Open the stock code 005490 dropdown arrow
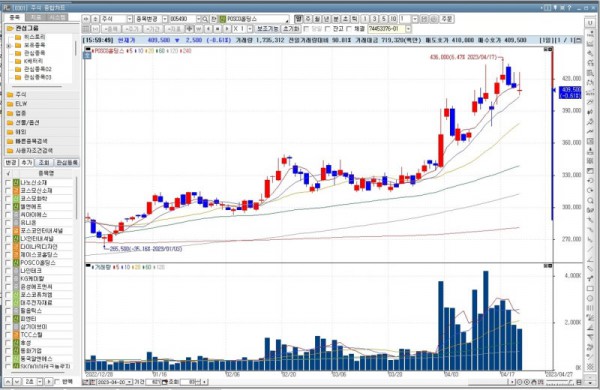The image size is (600, 390). (198, 19)
